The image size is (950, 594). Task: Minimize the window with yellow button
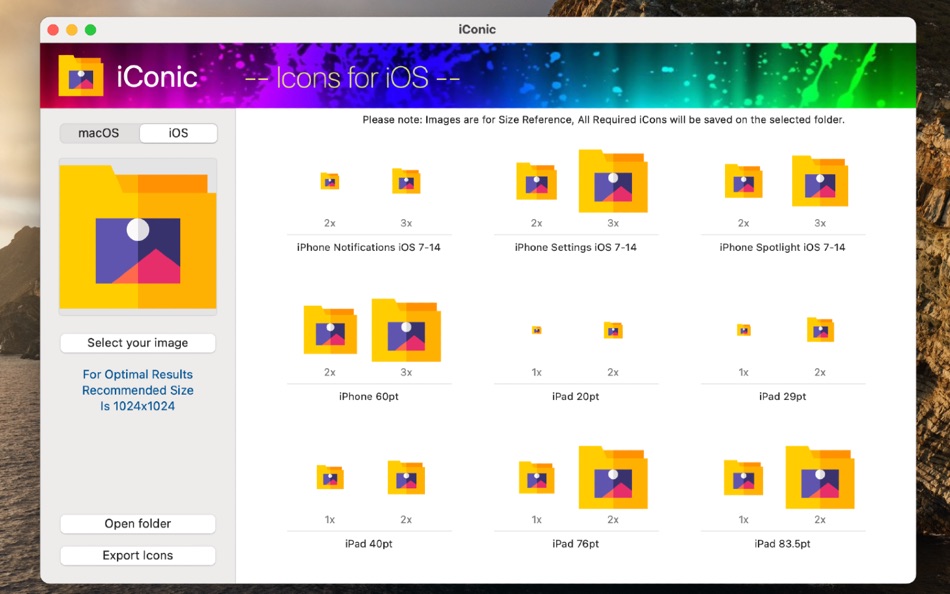point(72,30)
